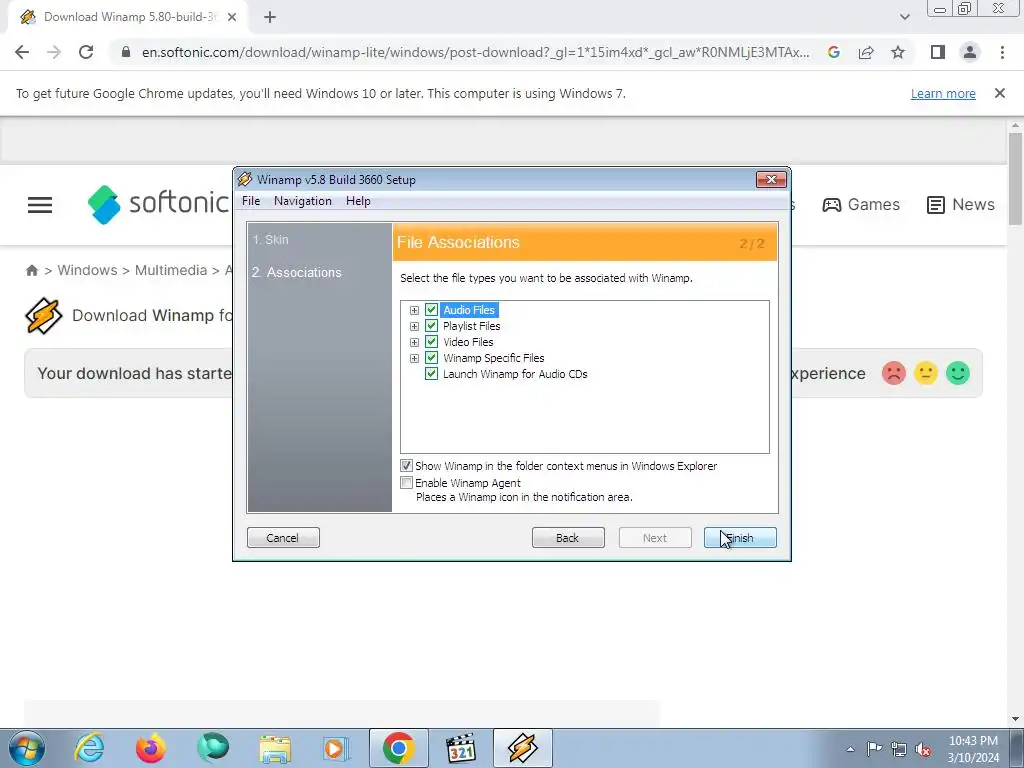
Task: Click Chrome's back arrow
Action: tap(22, 52)
